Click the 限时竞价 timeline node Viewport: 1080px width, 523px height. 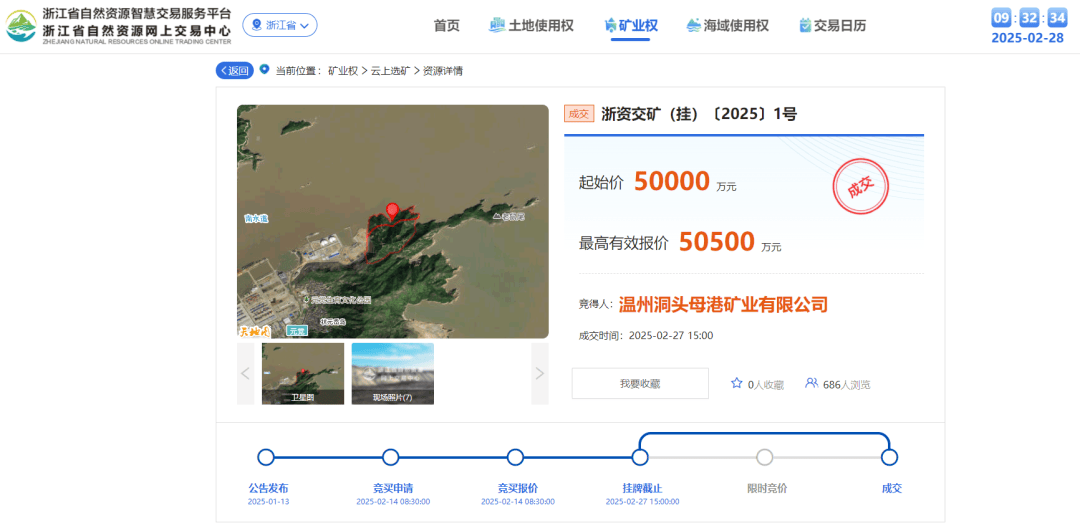point(765,457)
